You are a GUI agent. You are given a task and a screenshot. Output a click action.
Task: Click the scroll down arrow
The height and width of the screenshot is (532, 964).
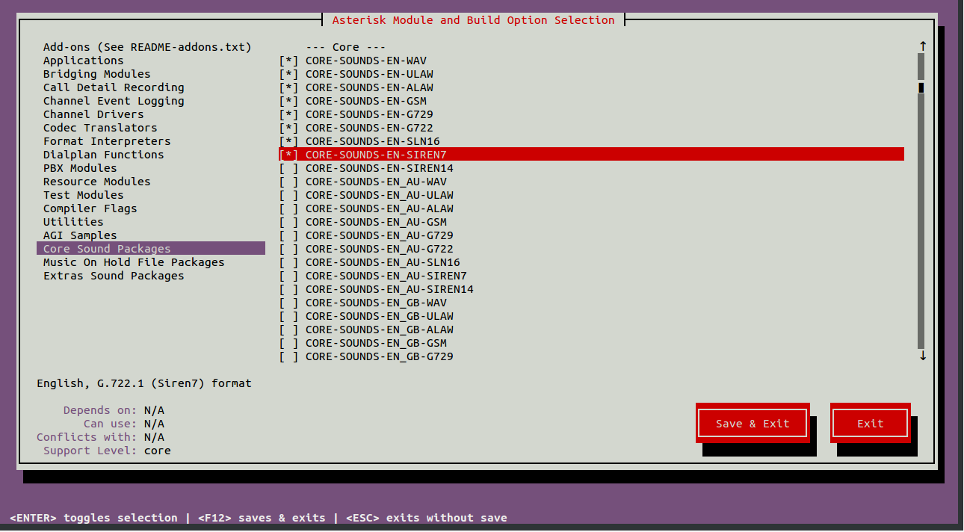coord(922,355)
